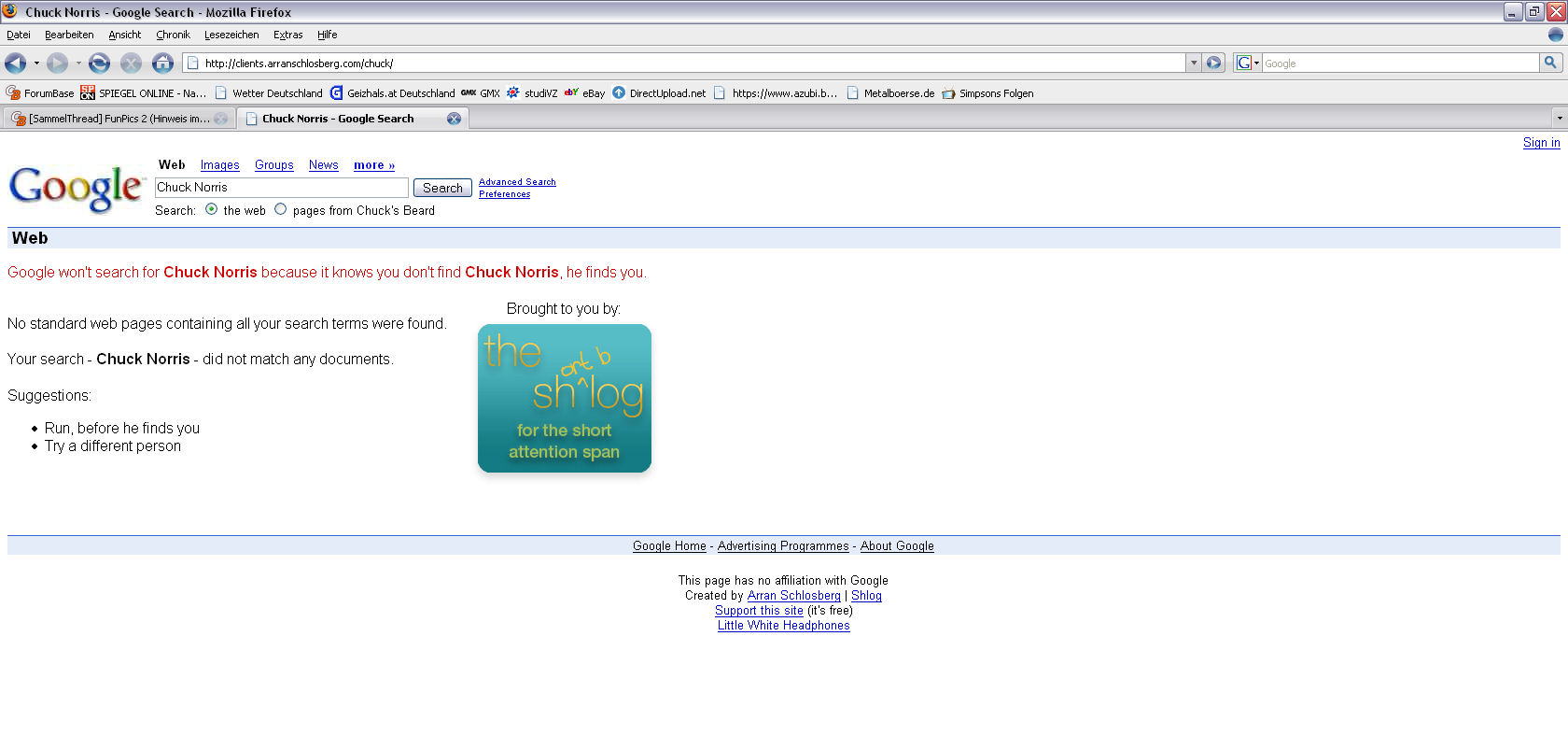Select 'pages from Chuck's Beard' radio
Image resolution: width=1568 pixels, height=735 pixels.
280,209
